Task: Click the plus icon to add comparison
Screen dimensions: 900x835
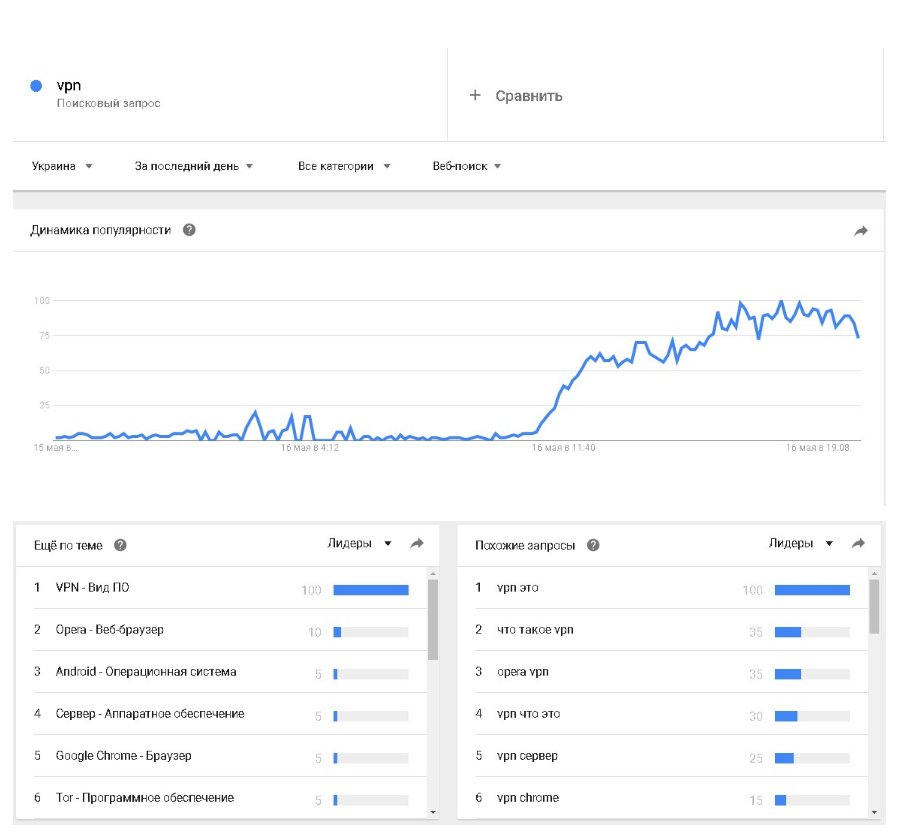Action: tap(475, 96)
